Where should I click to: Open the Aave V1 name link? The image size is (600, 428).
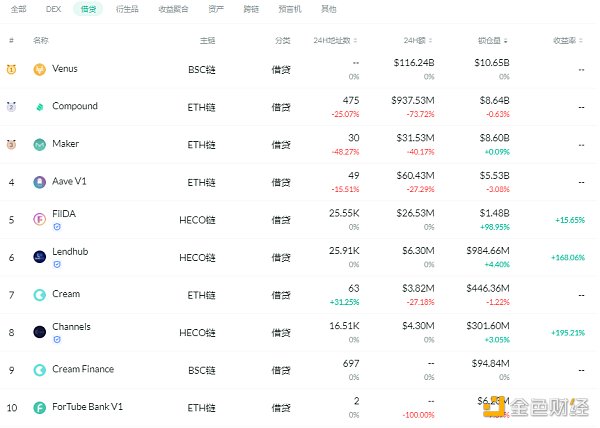69,181
